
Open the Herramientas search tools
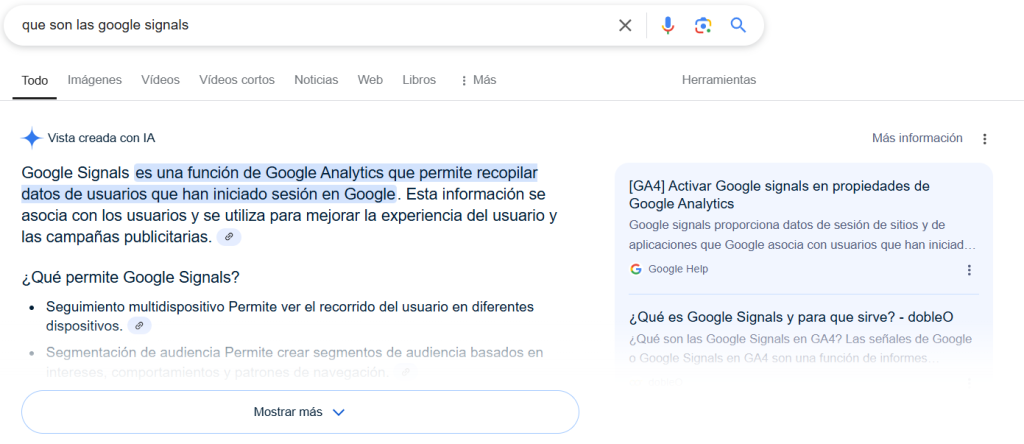click(718, 80)
